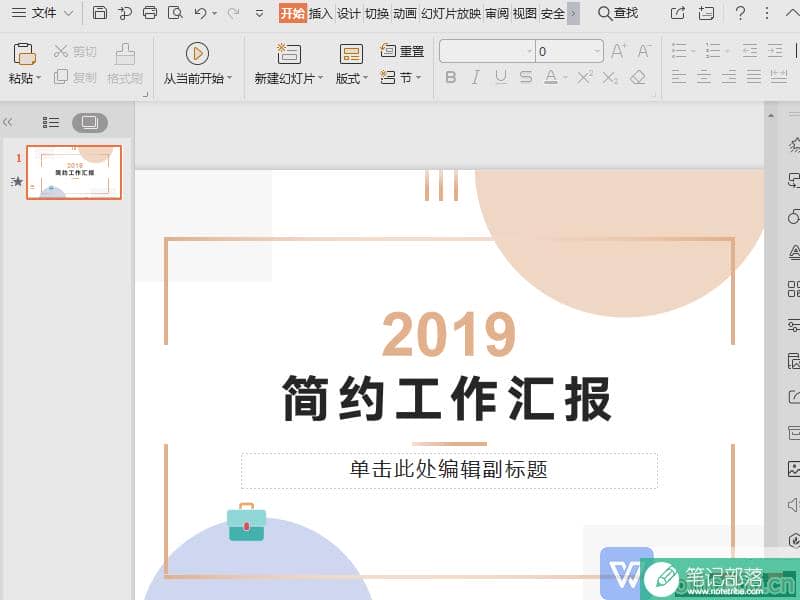Viewport: 800px width, 600px height.
Task: Apply the font color A button
Action: (551, 78)
